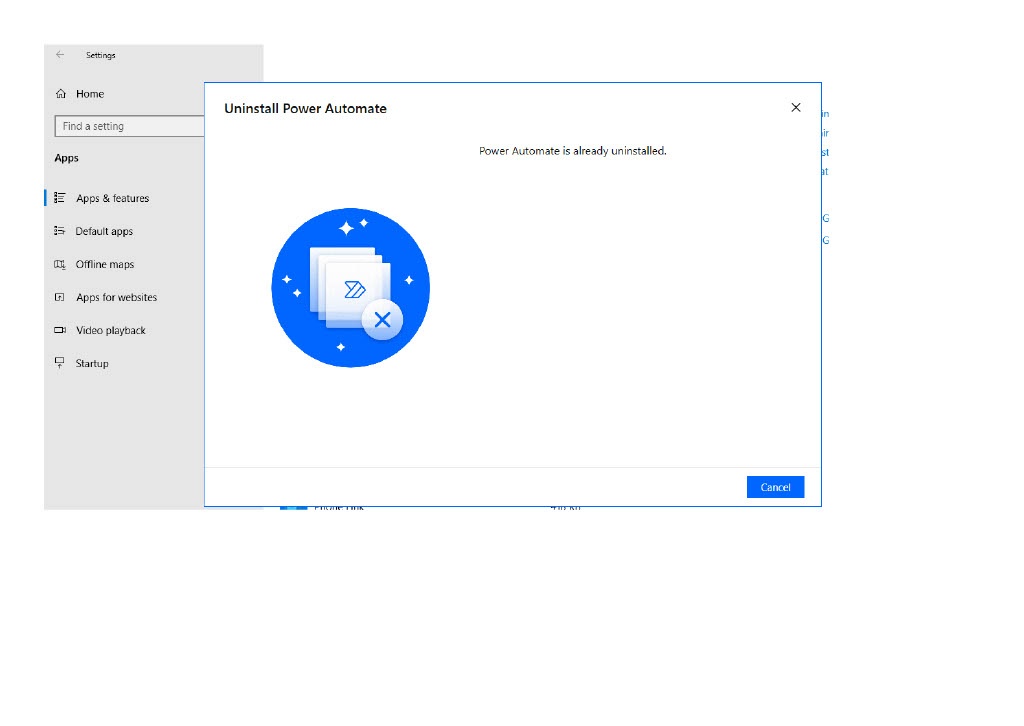Open Apps for websites page
Image resolution: width=1024 pixels, height=726 pixels.
[x=116, y=297]
